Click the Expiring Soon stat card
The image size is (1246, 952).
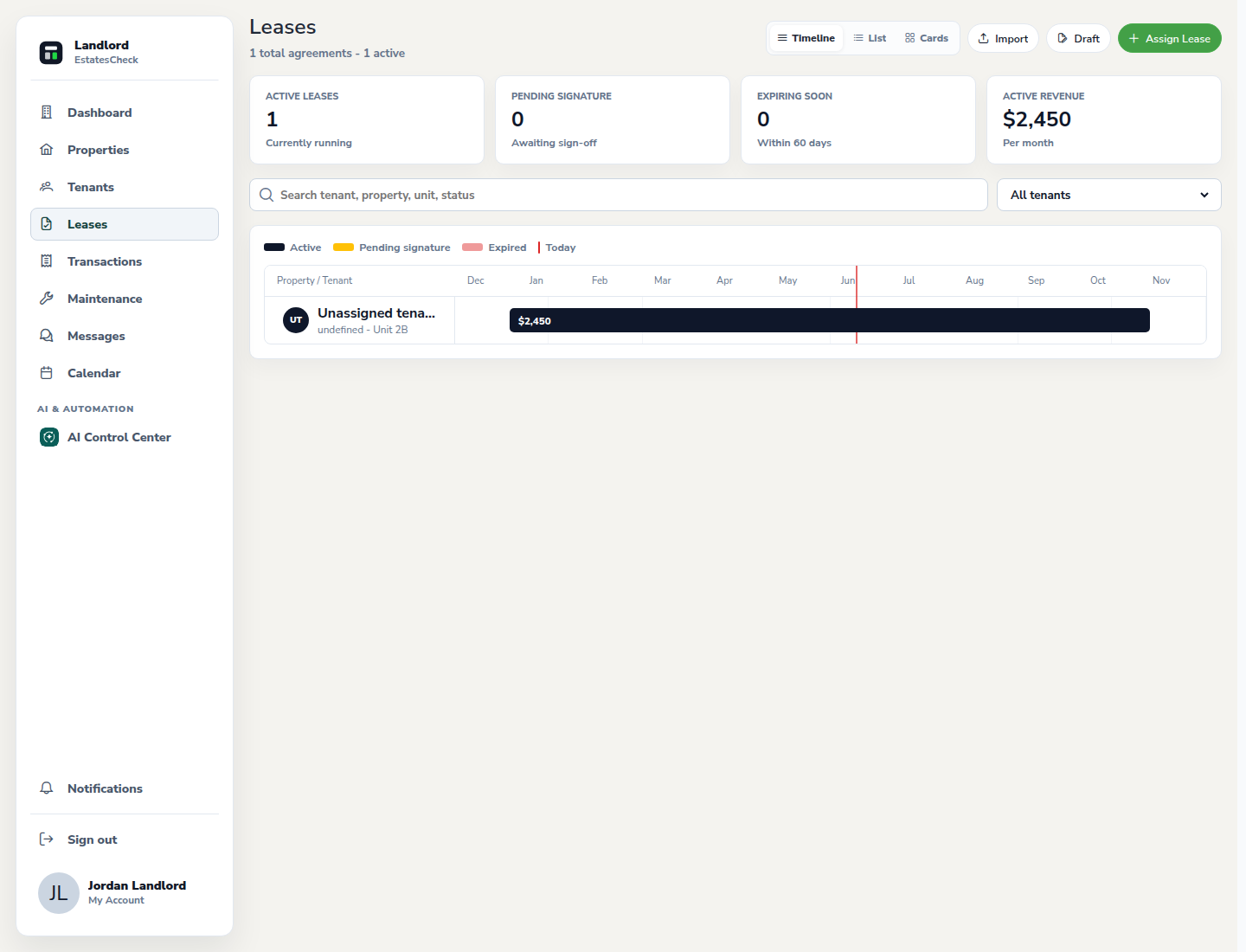pos(858,119)
